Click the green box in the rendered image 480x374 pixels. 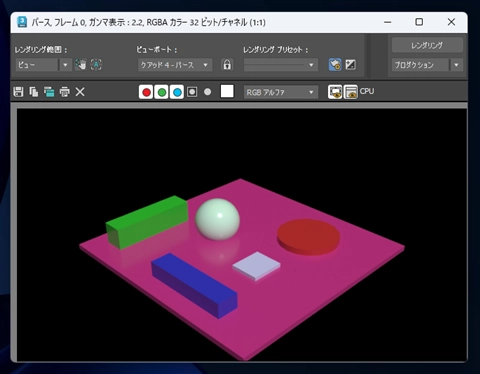(147, 221)
